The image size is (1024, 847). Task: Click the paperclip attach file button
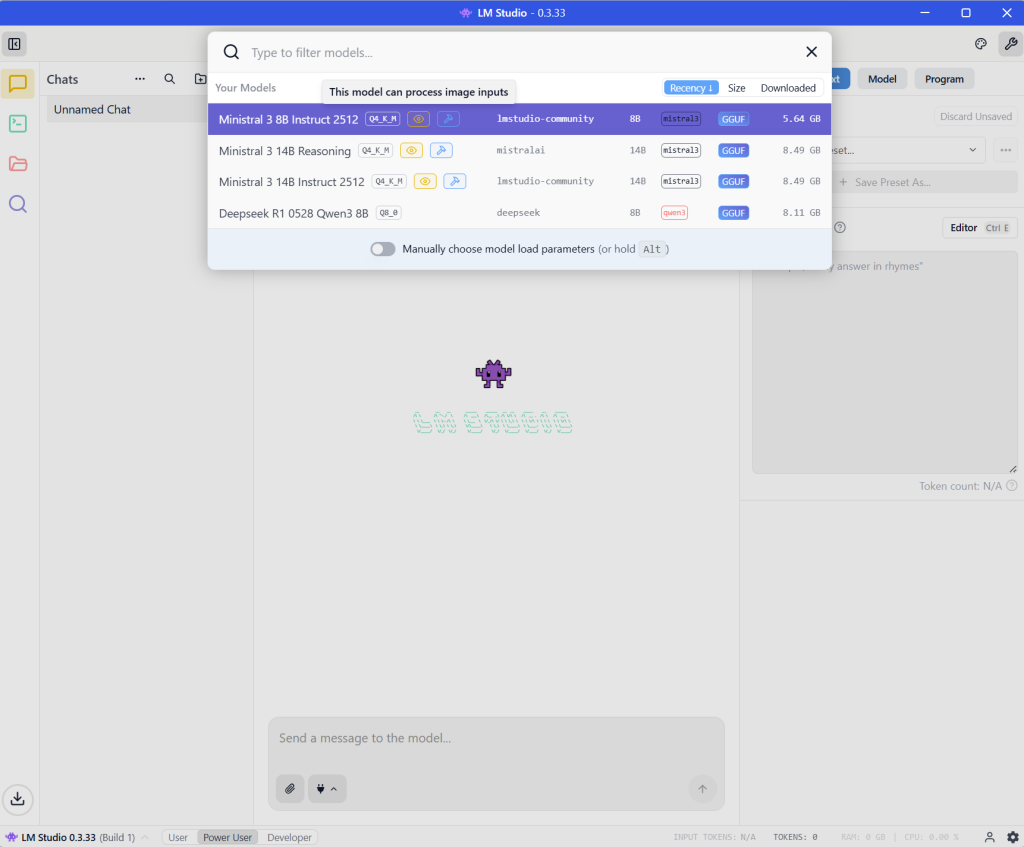pos(290,789)
